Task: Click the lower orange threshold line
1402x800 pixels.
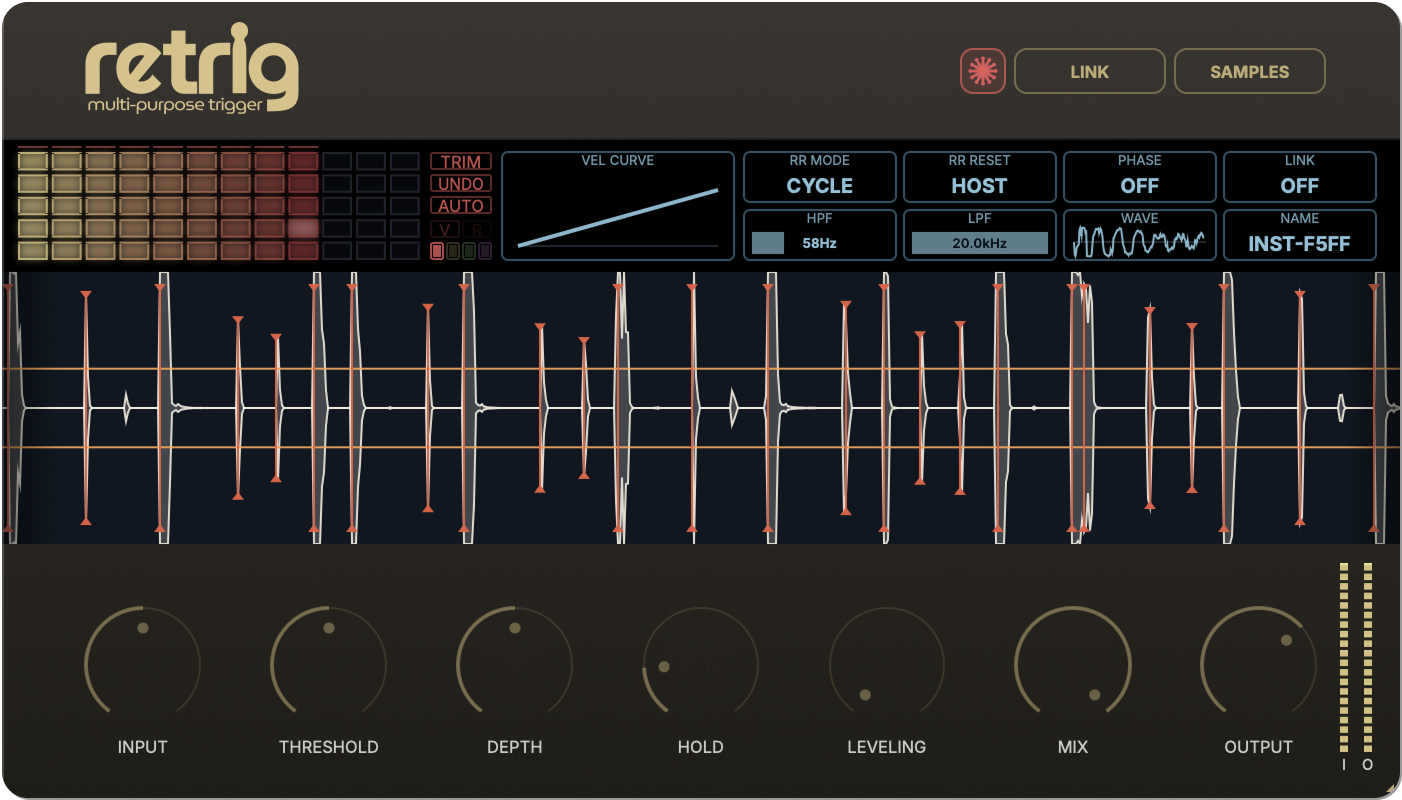Action: tap(700, 447)
